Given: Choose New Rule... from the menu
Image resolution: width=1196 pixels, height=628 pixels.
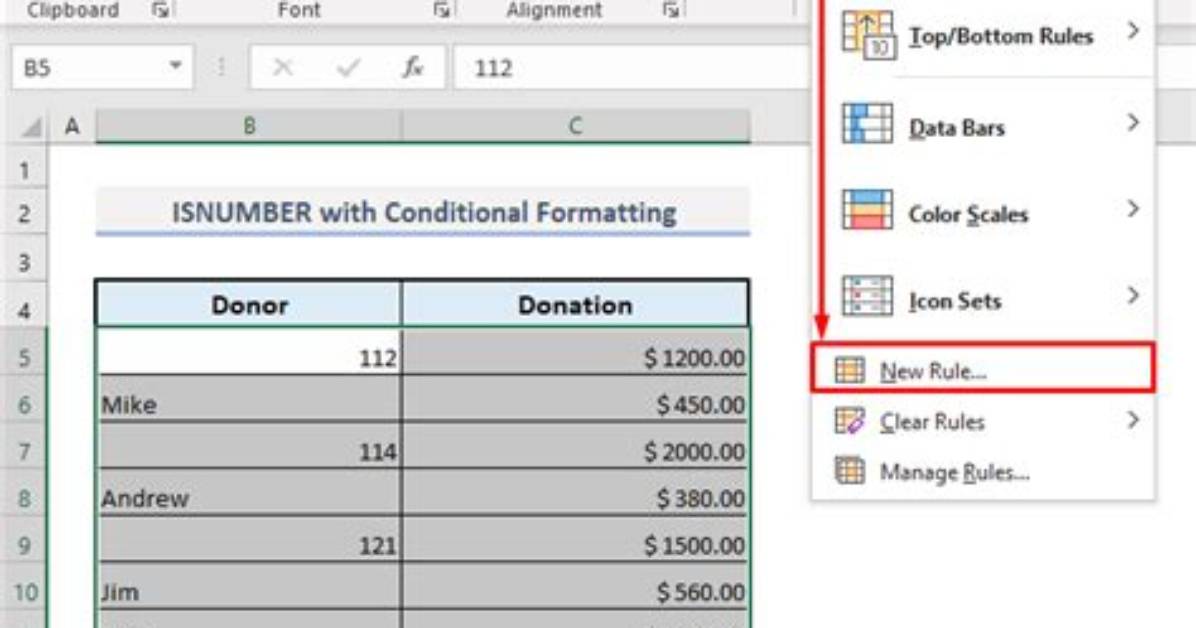Looking at the screenshot, I should pyautogui.click(x=983, y=369).
